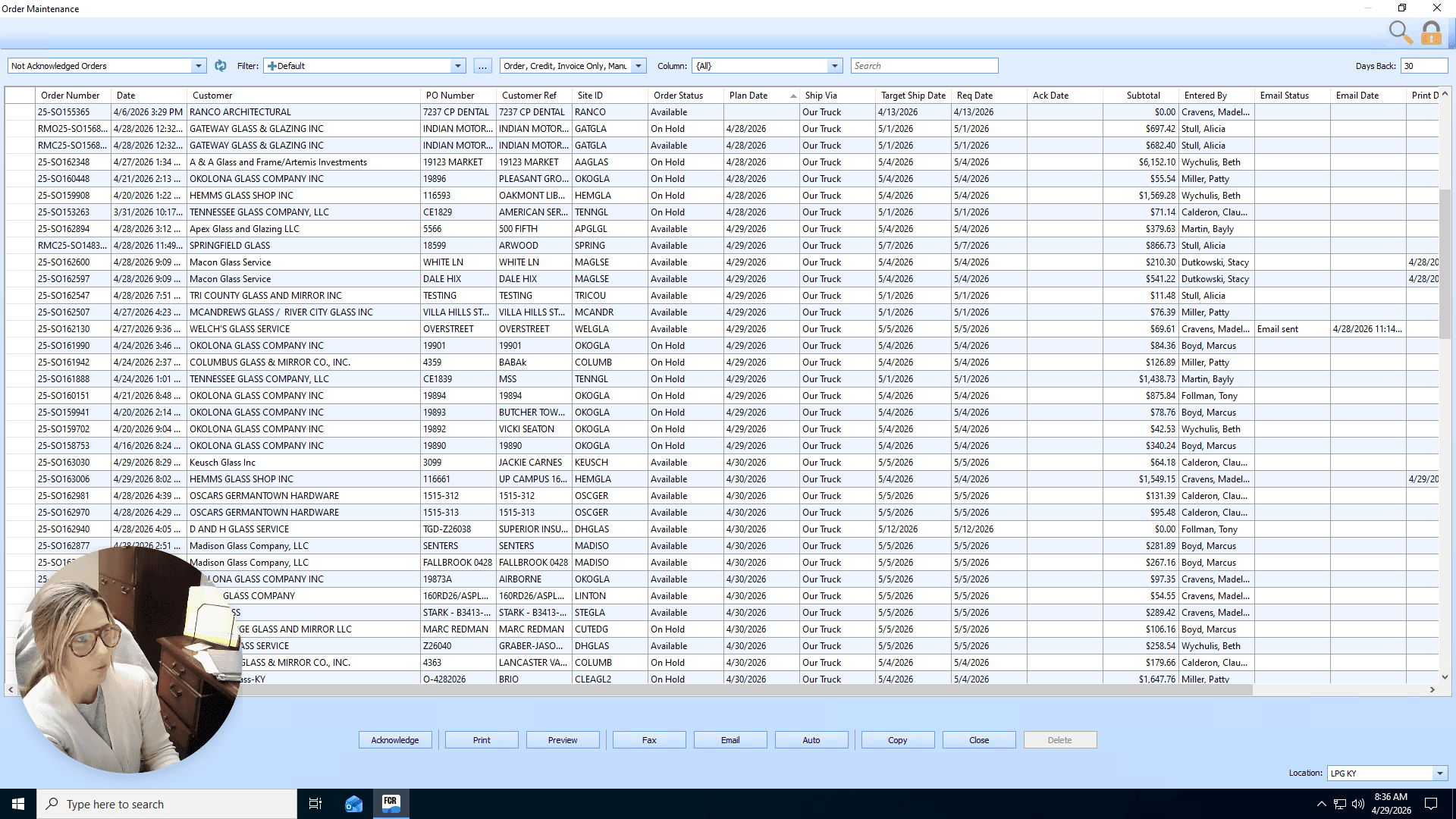The width and height of the screenshot is (1456, 819).
Task: Select order 25-SO163030 row
Action: 721,463
